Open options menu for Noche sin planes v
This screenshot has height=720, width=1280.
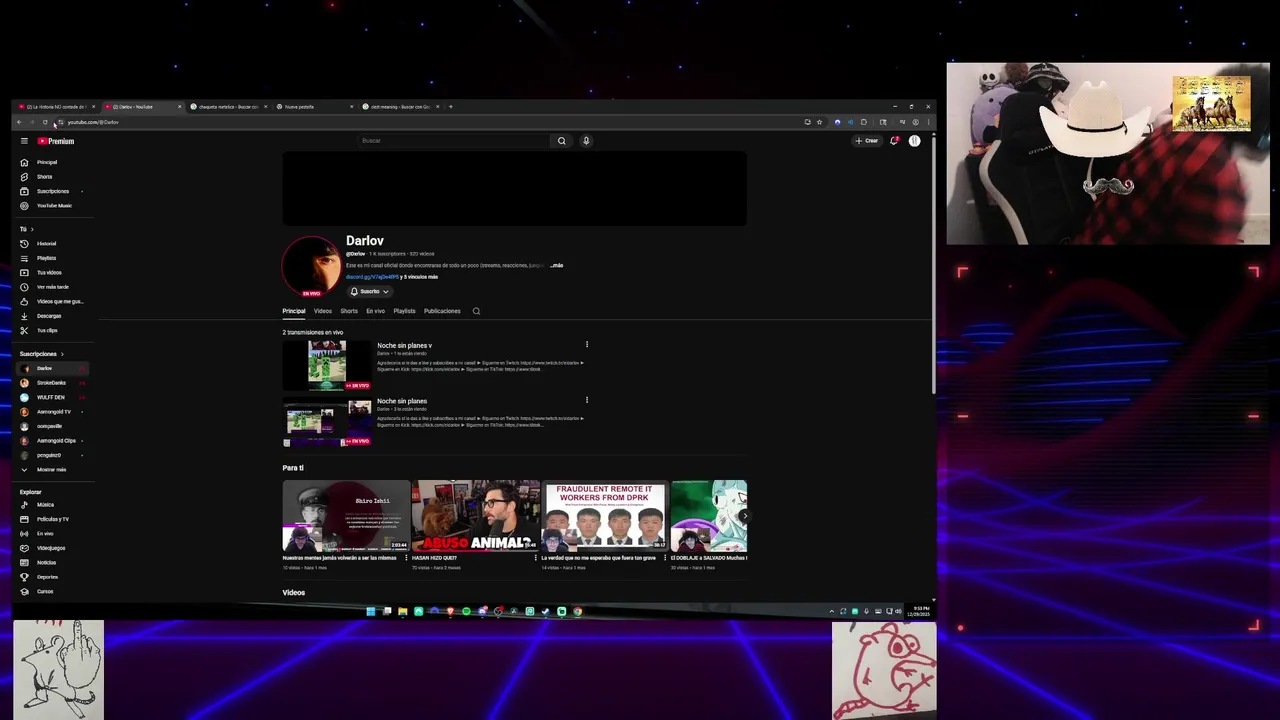pos(587,345)
